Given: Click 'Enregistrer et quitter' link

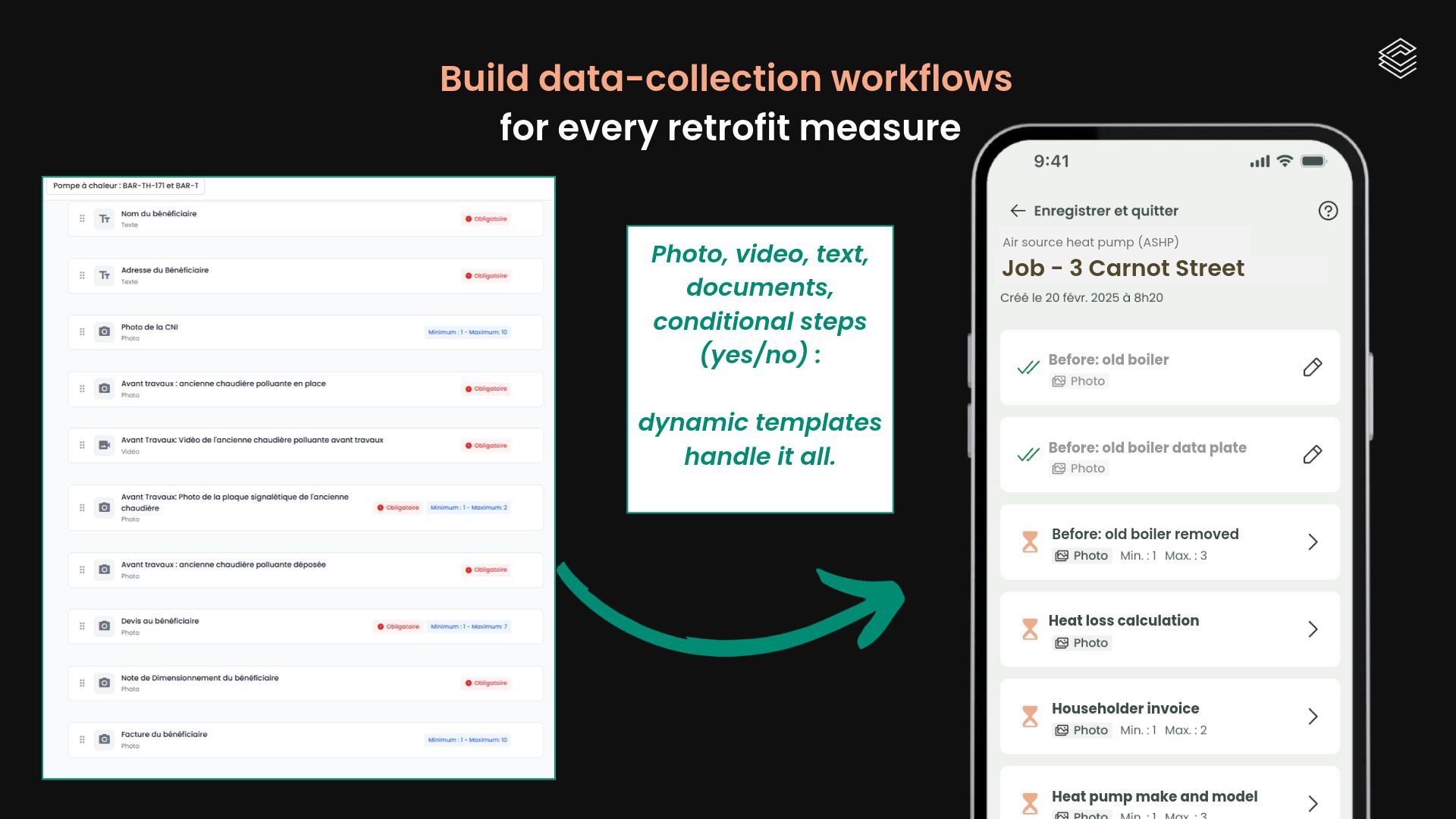Looking at the screenshot, I should tap(1106, 211).
